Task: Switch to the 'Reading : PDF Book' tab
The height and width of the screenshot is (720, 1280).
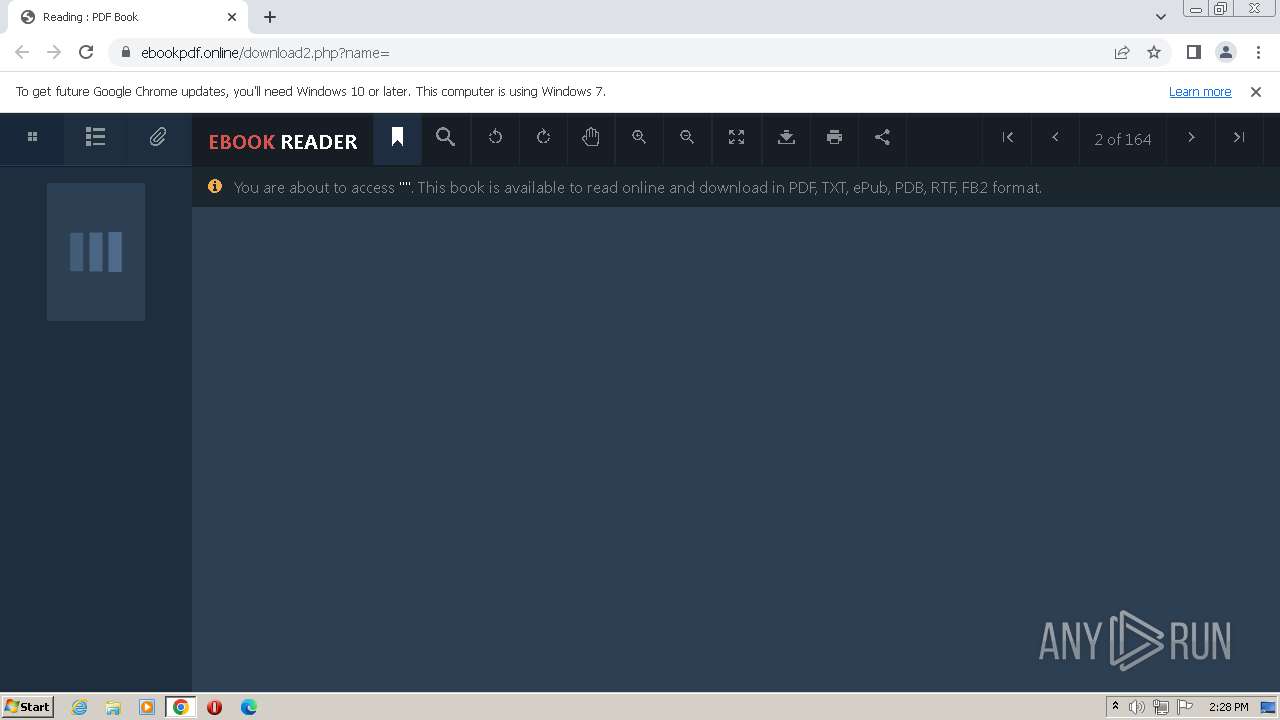Action: coord(126,17)
